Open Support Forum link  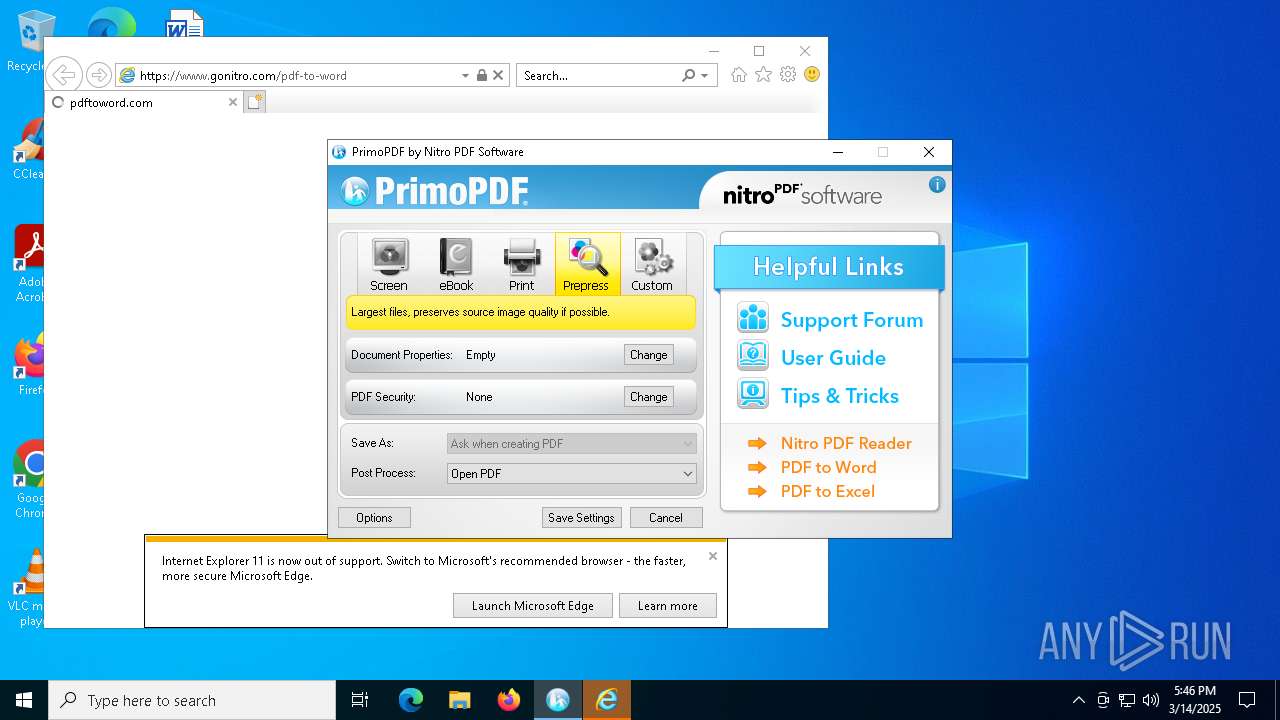852,320
